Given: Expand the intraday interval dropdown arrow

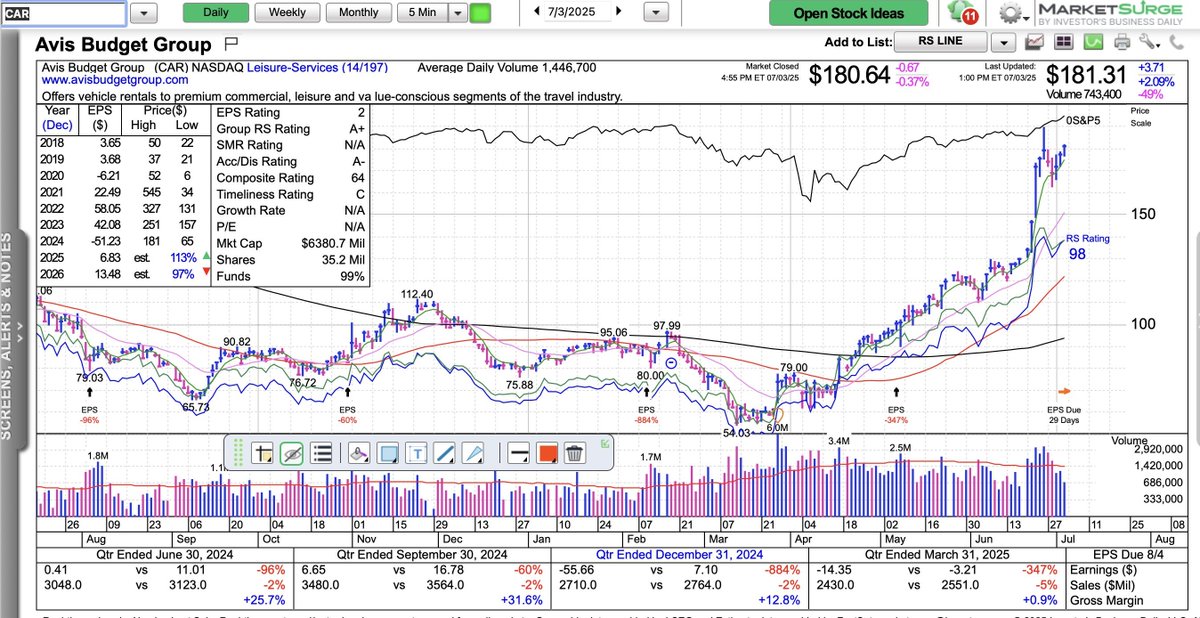Looking at the screenshot, I should click(x=457, y=13).
